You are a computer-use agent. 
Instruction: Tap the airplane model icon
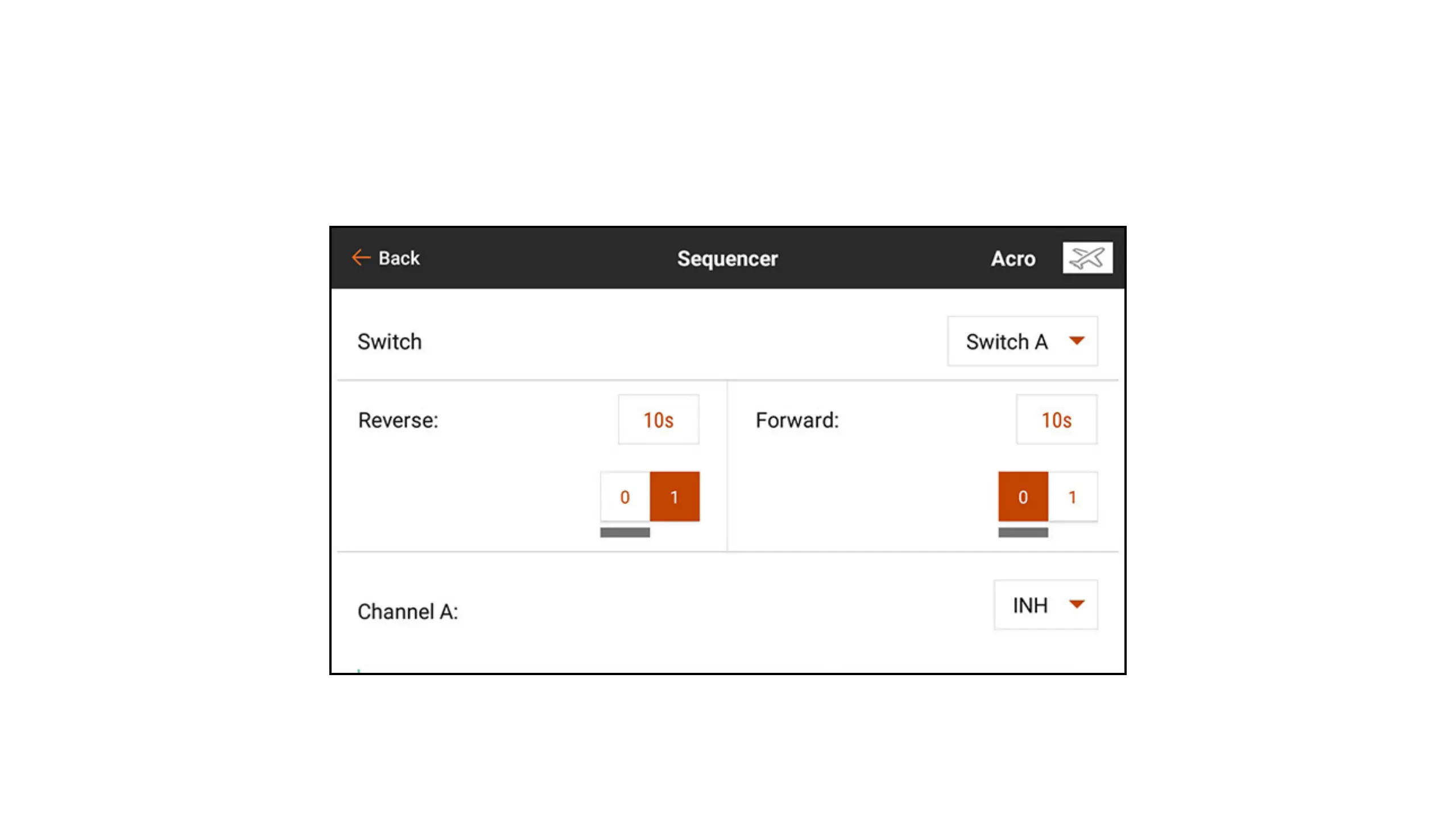pos(1087,258)
